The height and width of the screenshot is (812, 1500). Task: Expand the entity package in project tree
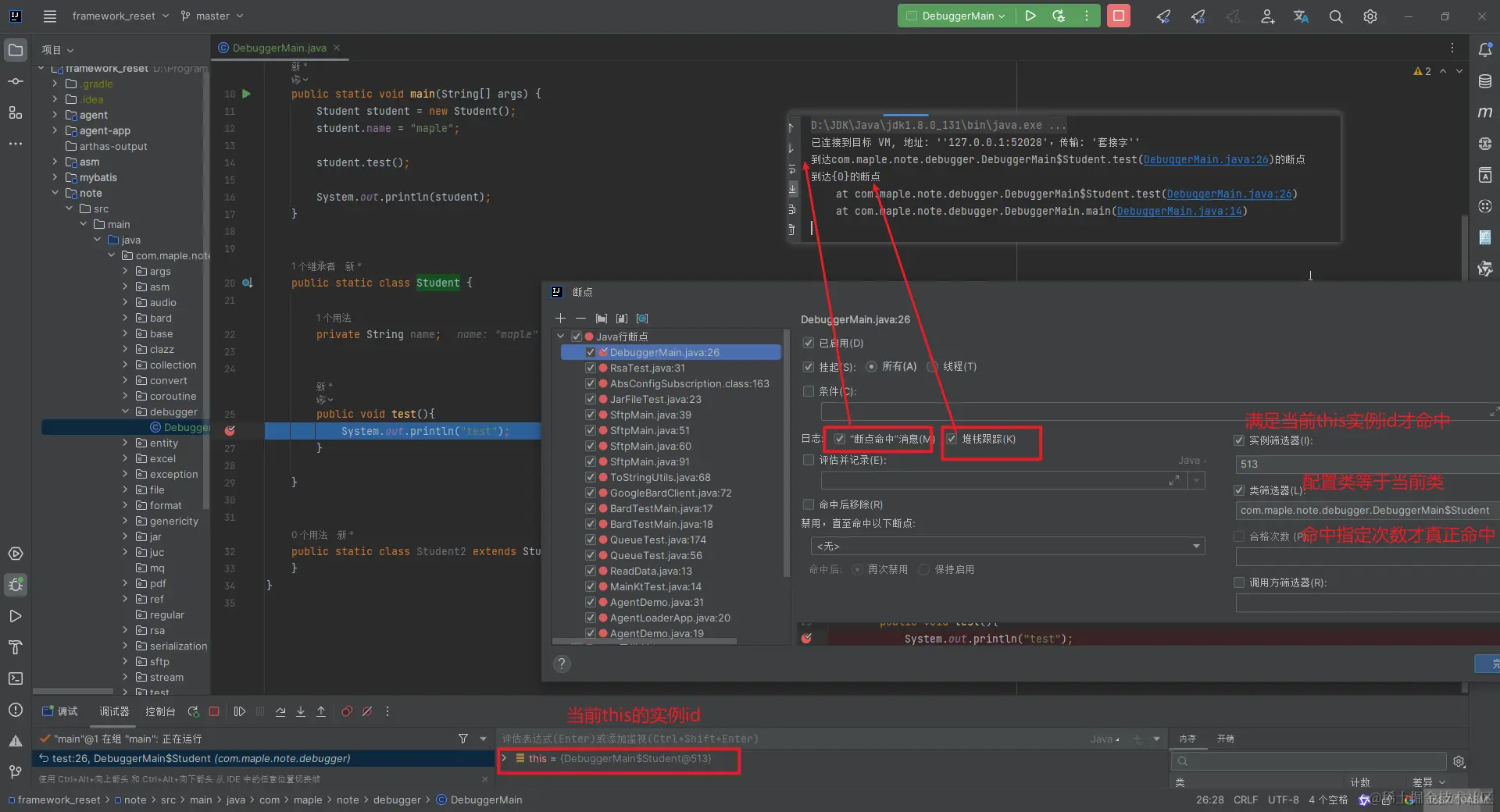(x=125, y=443)
